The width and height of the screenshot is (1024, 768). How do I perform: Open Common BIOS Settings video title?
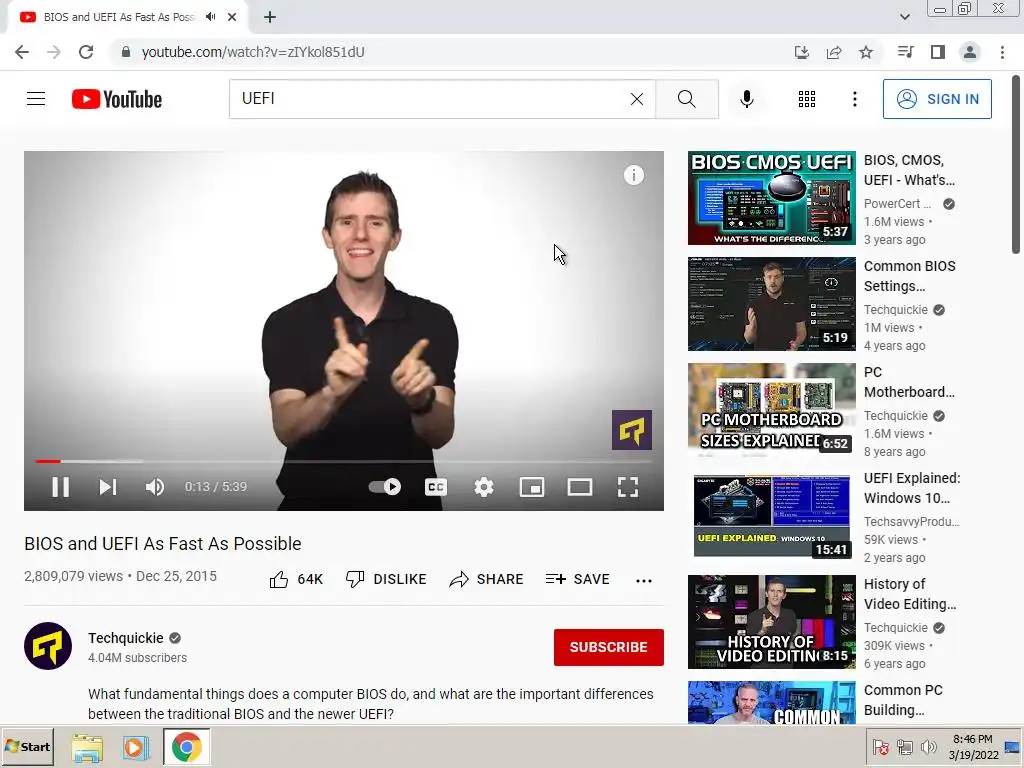(909, 276)
